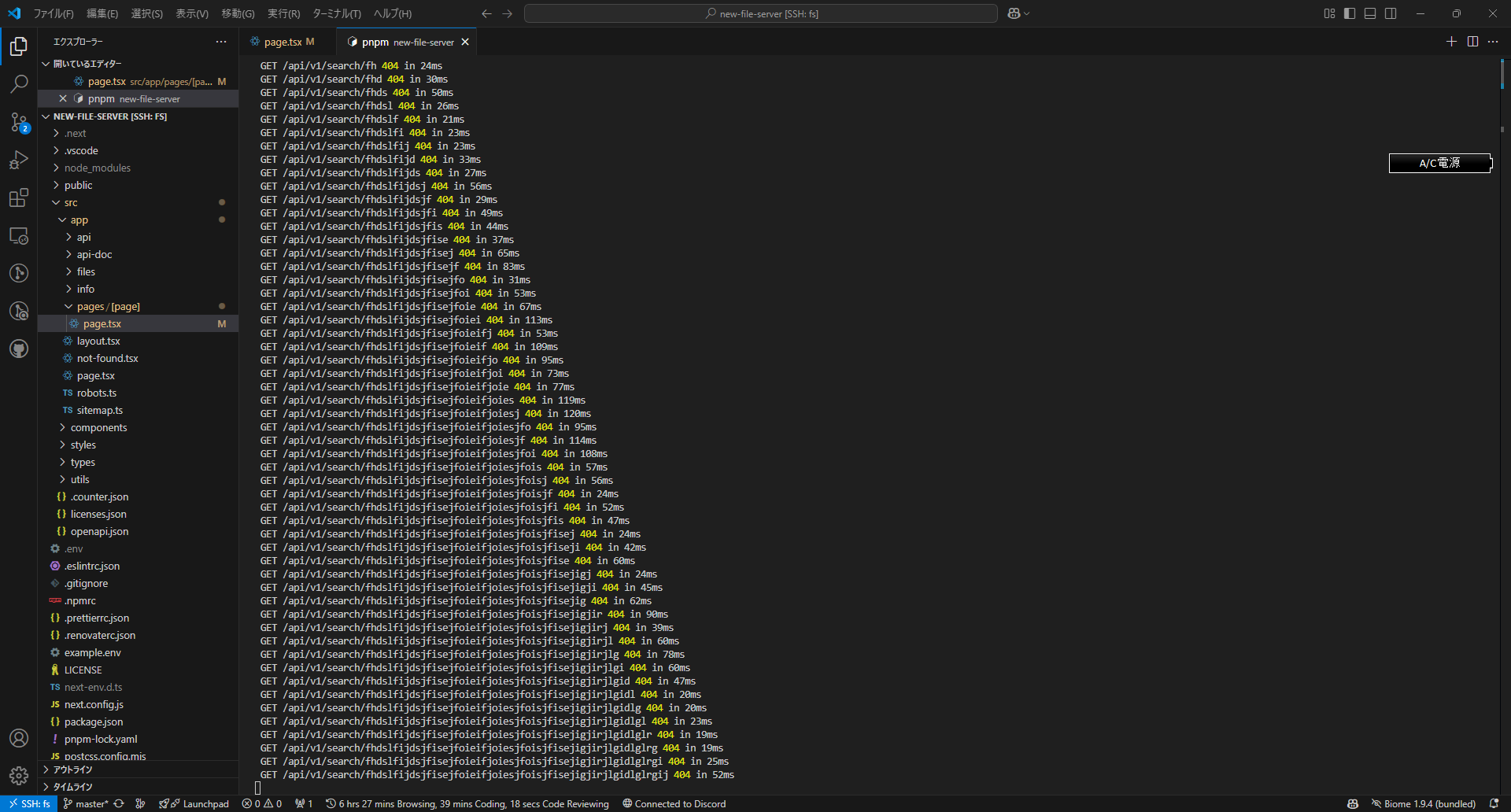Click the notification bell in status bar
Screen dimensions: 1511x812
click(1494, 803)
